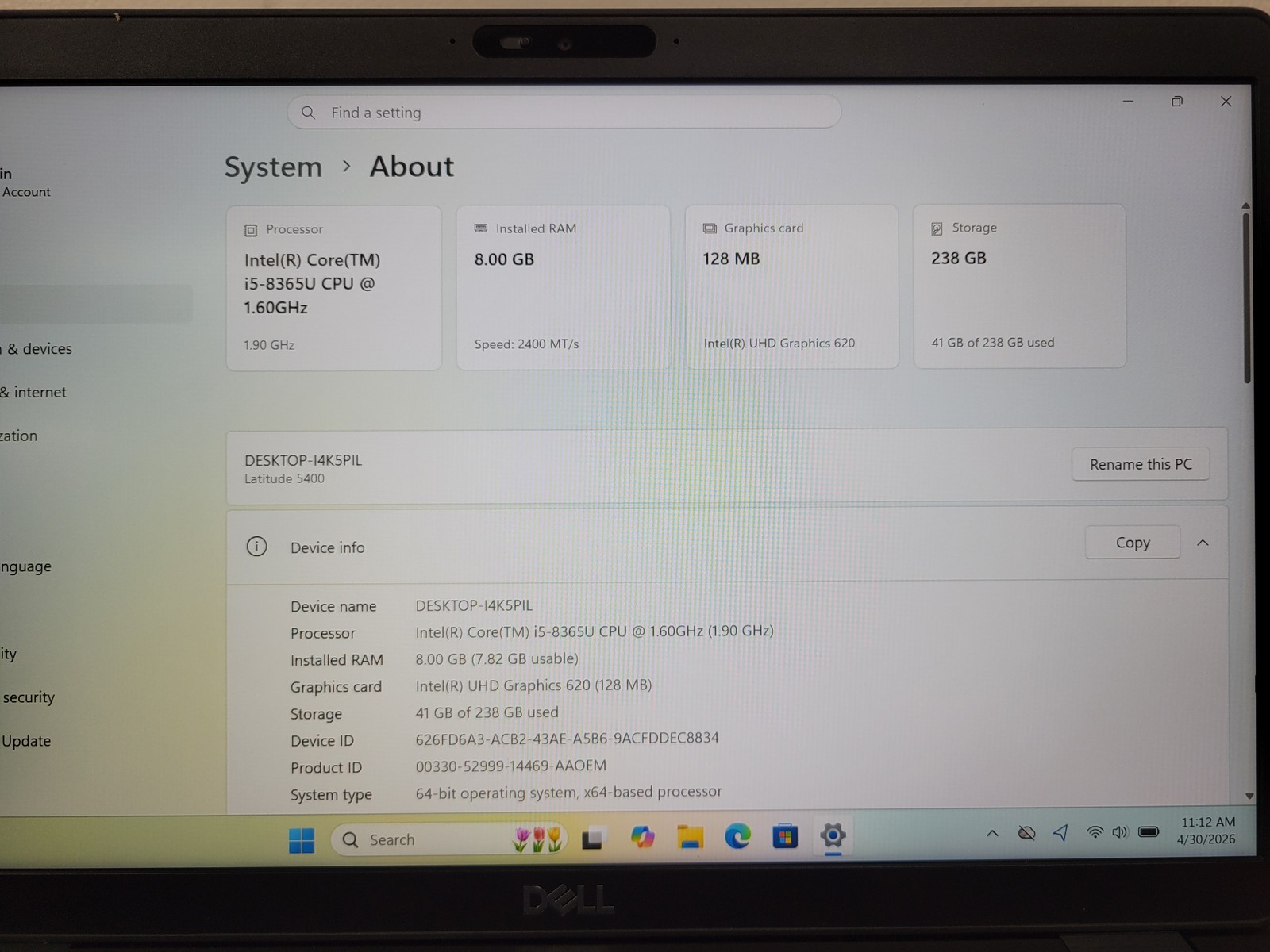The image size is (1270, 952).
Task: Open Wi-Fi network tray icon
Action: click(x=1095, y=832)
